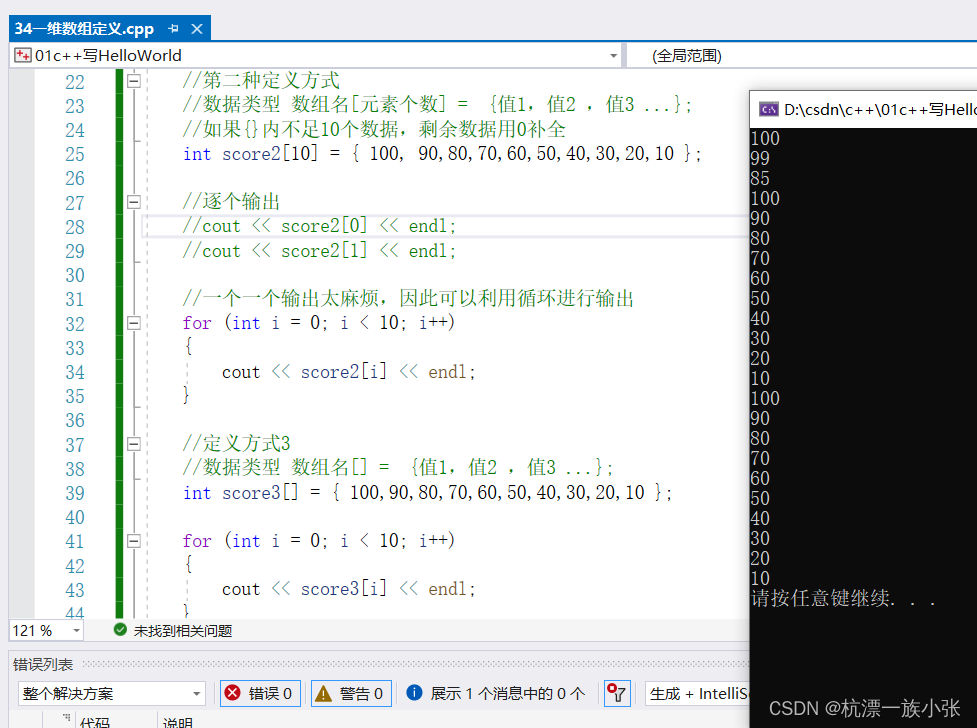This screenshot has height=728, width=977.
Task: Click the 未找到相关问题 status text
Action: click(183, 631)
